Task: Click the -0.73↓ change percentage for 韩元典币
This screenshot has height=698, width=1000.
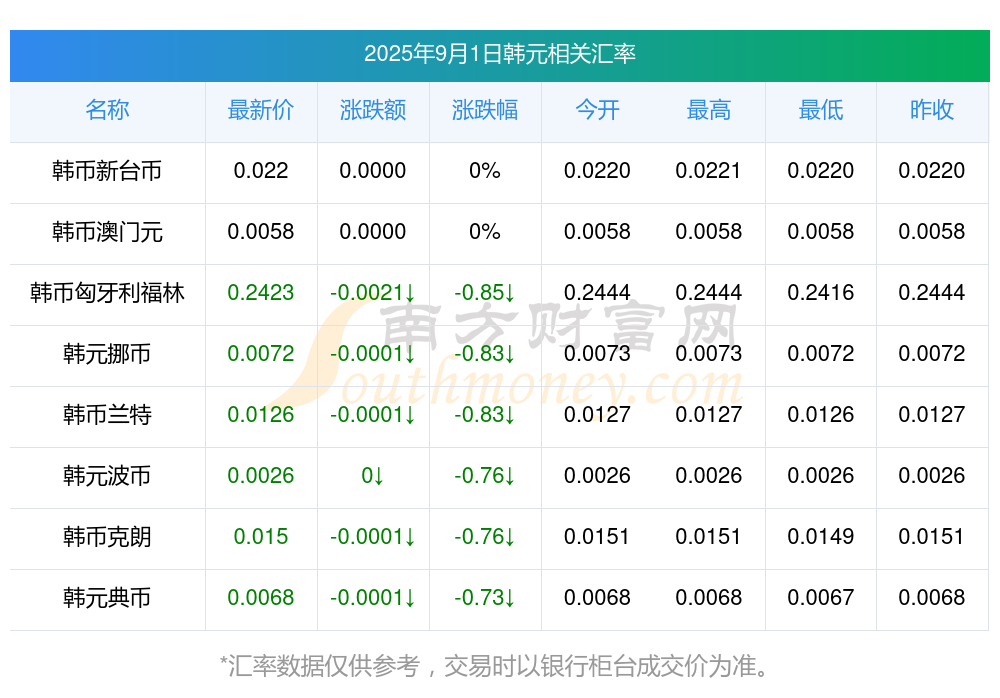Action: tap(485, 598)
